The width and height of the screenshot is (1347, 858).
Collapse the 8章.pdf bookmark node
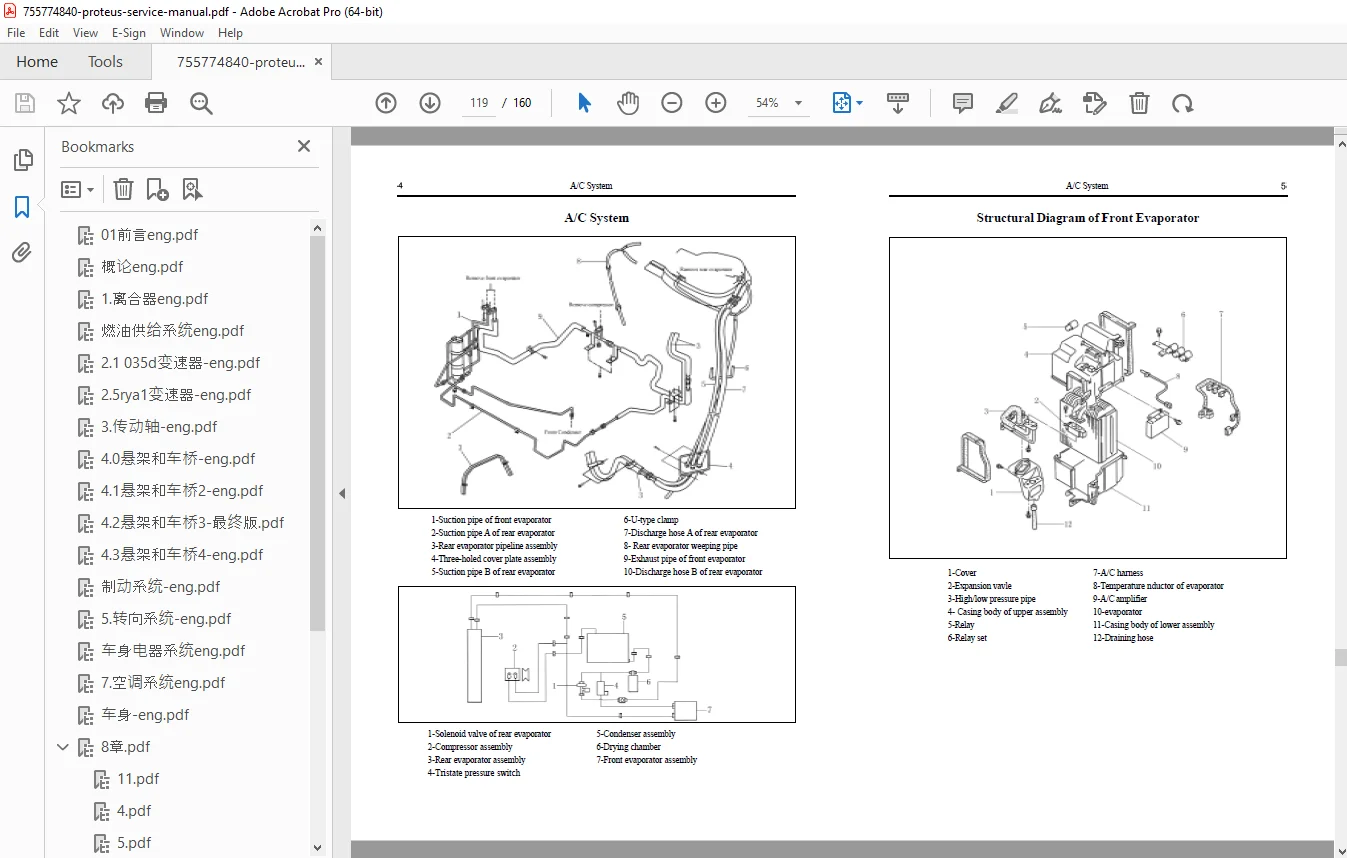pyautogui.click(x=64, y=747)
